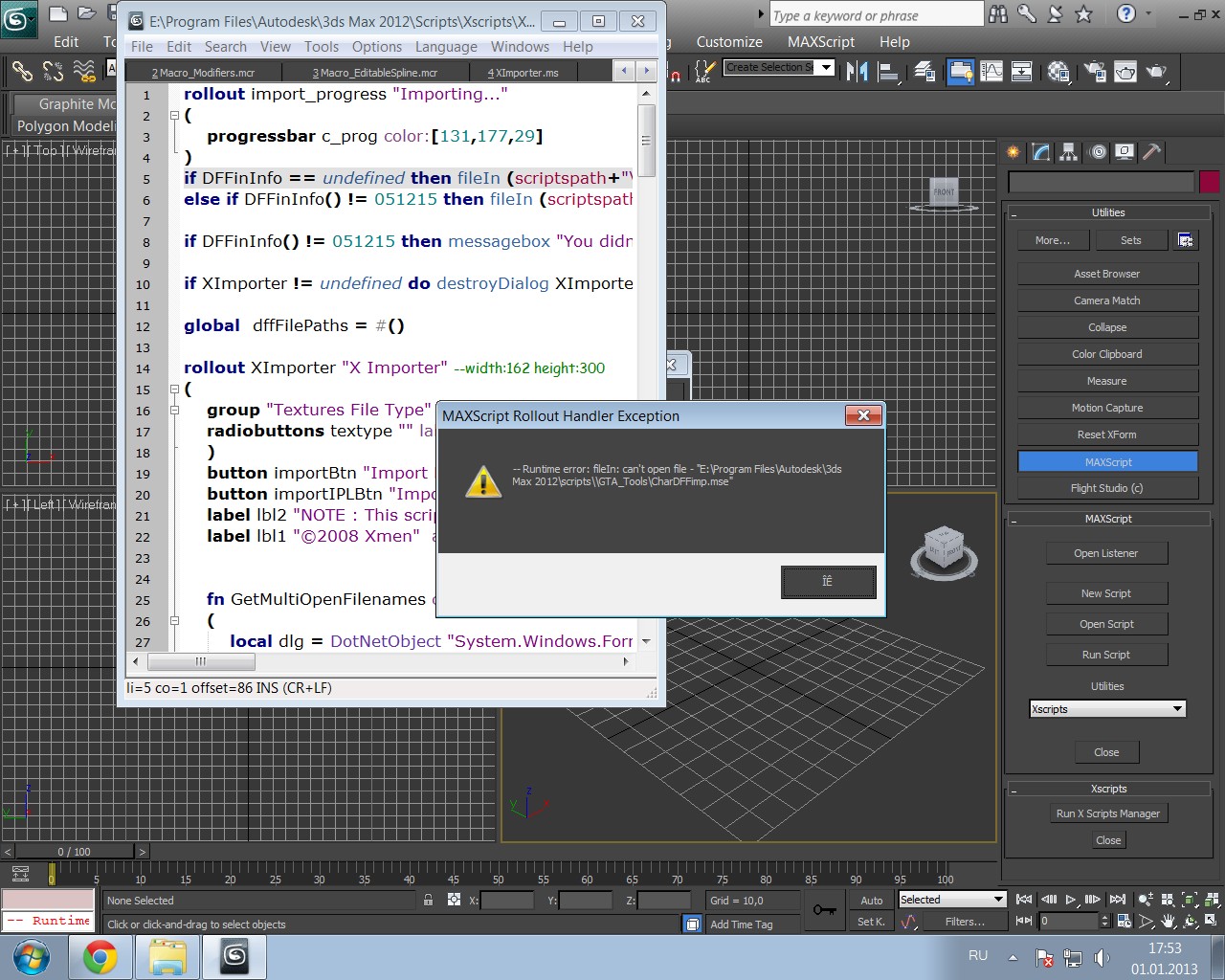
Task: Confirm the exception dialog OK button
Action: coord(829,582)
